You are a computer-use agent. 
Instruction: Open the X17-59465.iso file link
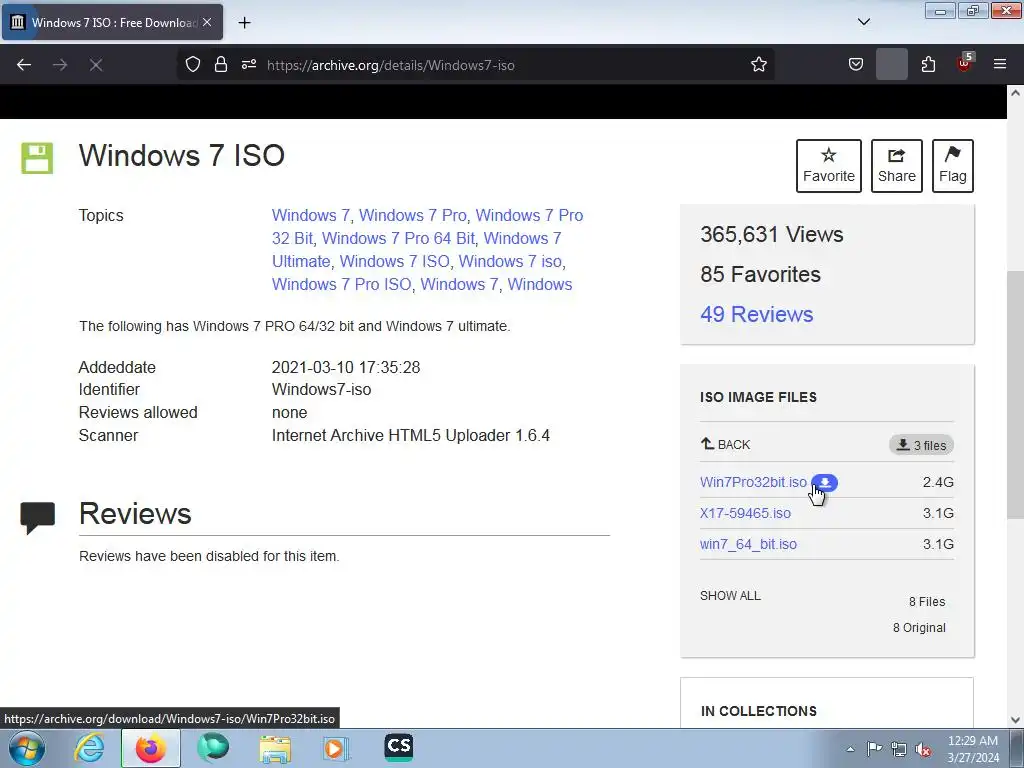(x=745, y=513)
